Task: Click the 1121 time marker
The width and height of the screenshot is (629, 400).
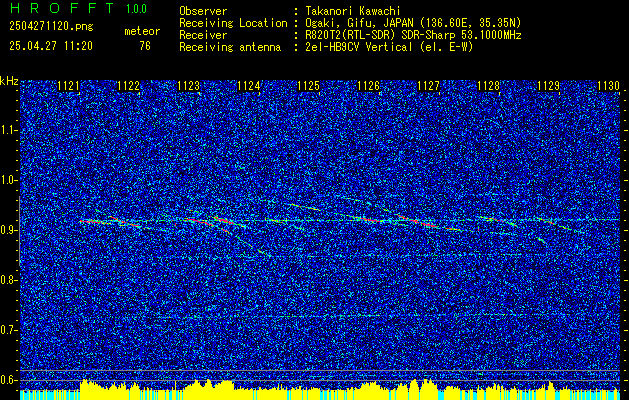Action: coord(68,86)
